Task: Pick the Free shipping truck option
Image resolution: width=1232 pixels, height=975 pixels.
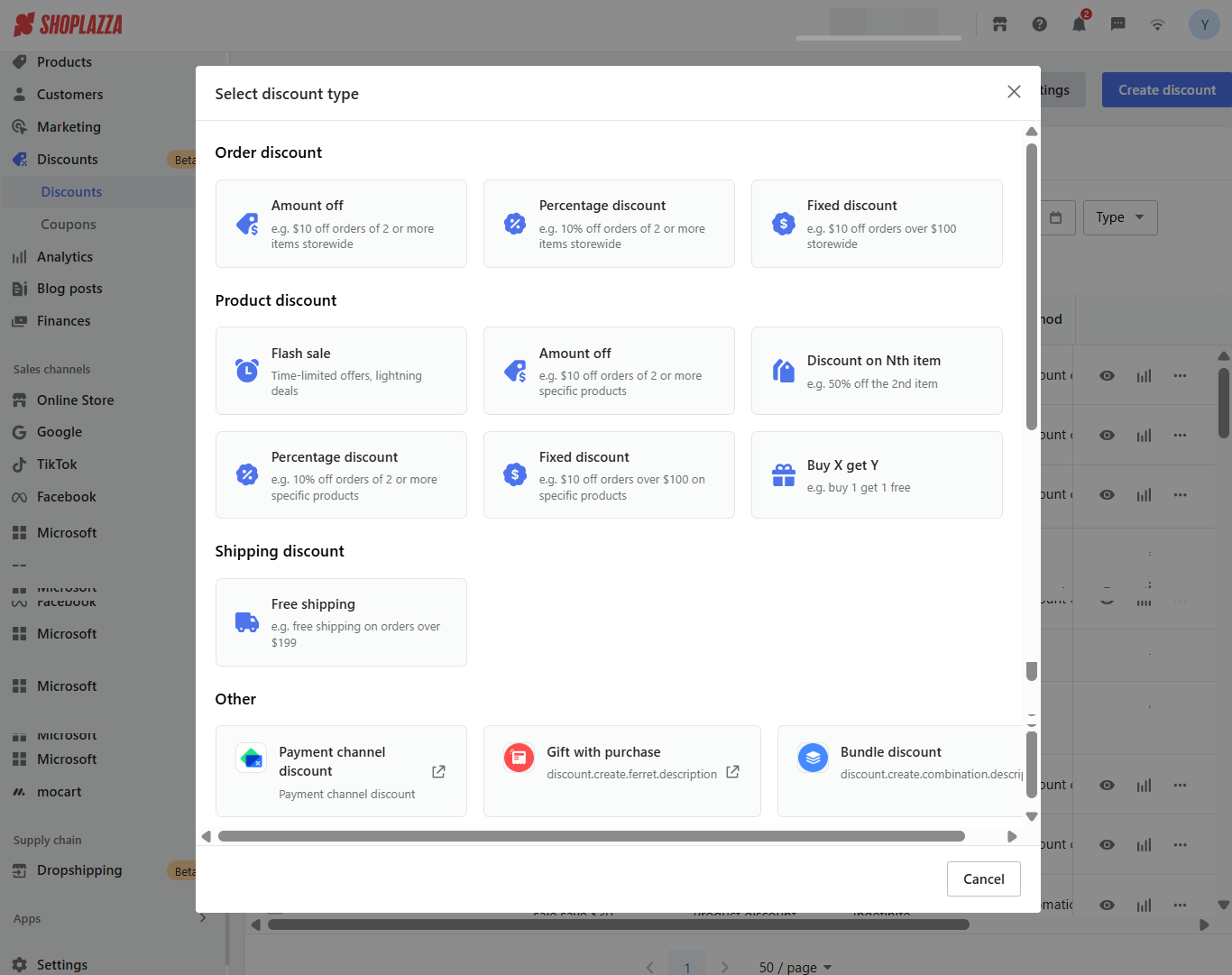Action: point(247,622)
